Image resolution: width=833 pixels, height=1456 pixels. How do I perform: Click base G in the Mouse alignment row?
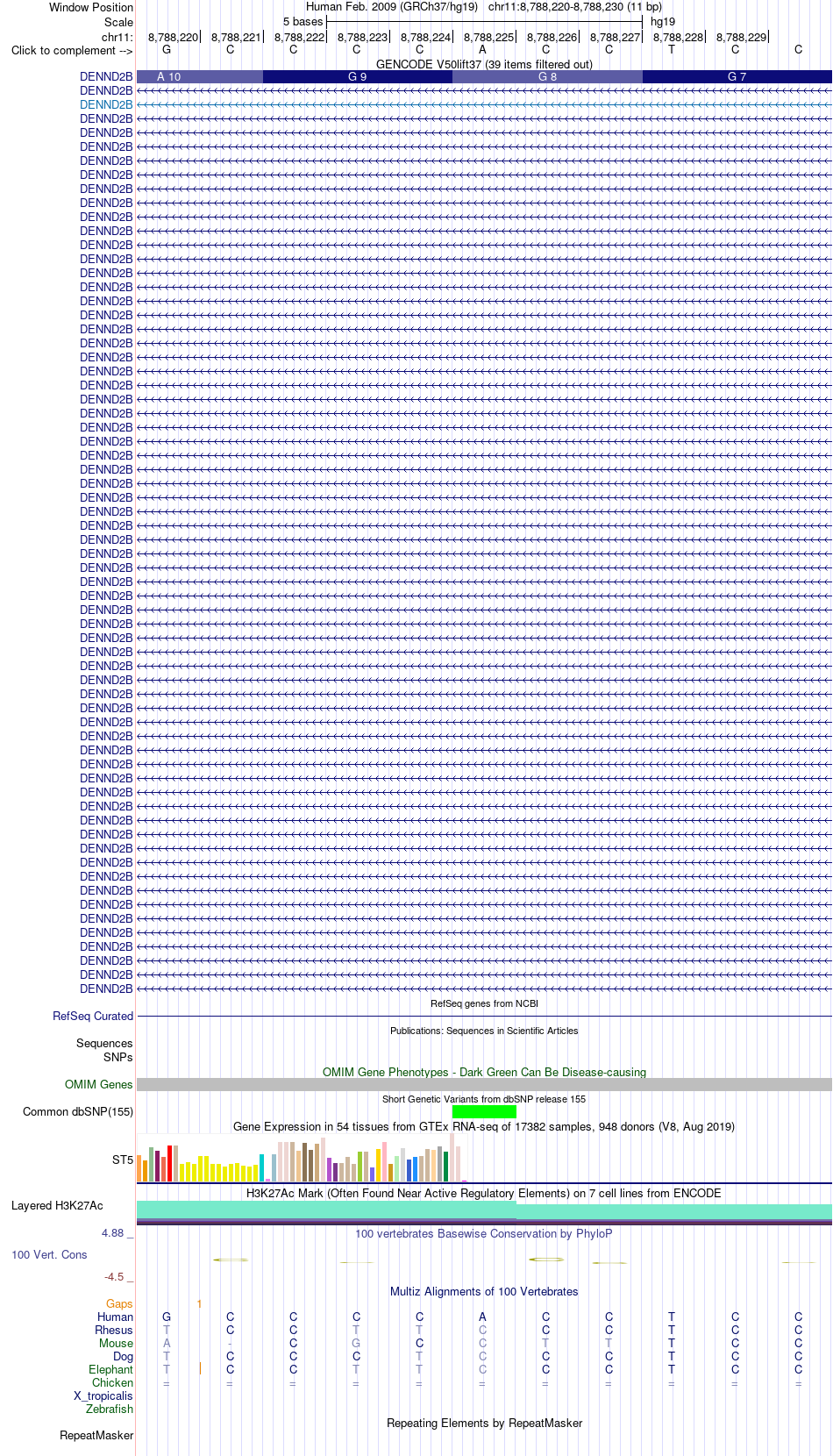coord(356,1343)
